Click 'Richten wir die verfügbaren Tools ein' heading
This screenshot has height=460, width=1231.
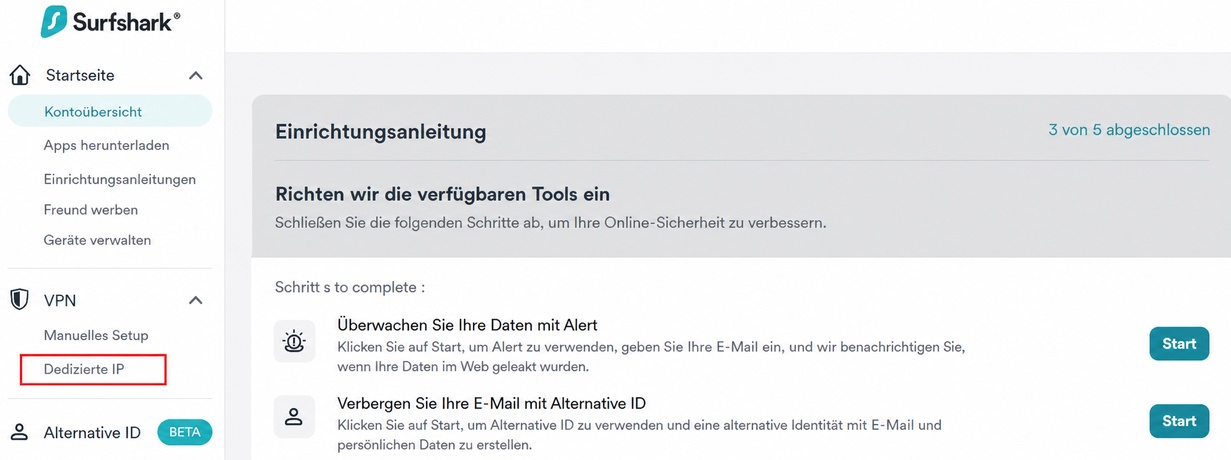(442, 194)
